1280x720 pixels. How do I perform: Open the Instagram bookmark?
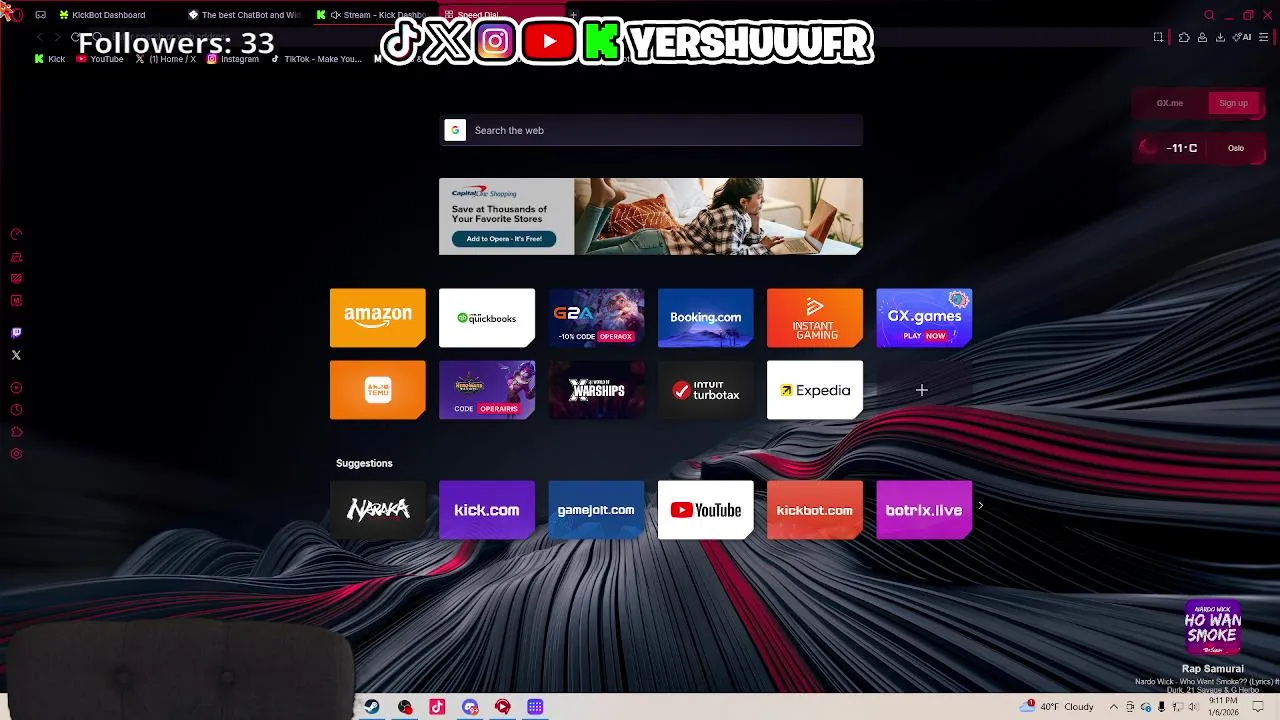click(233, 59)
